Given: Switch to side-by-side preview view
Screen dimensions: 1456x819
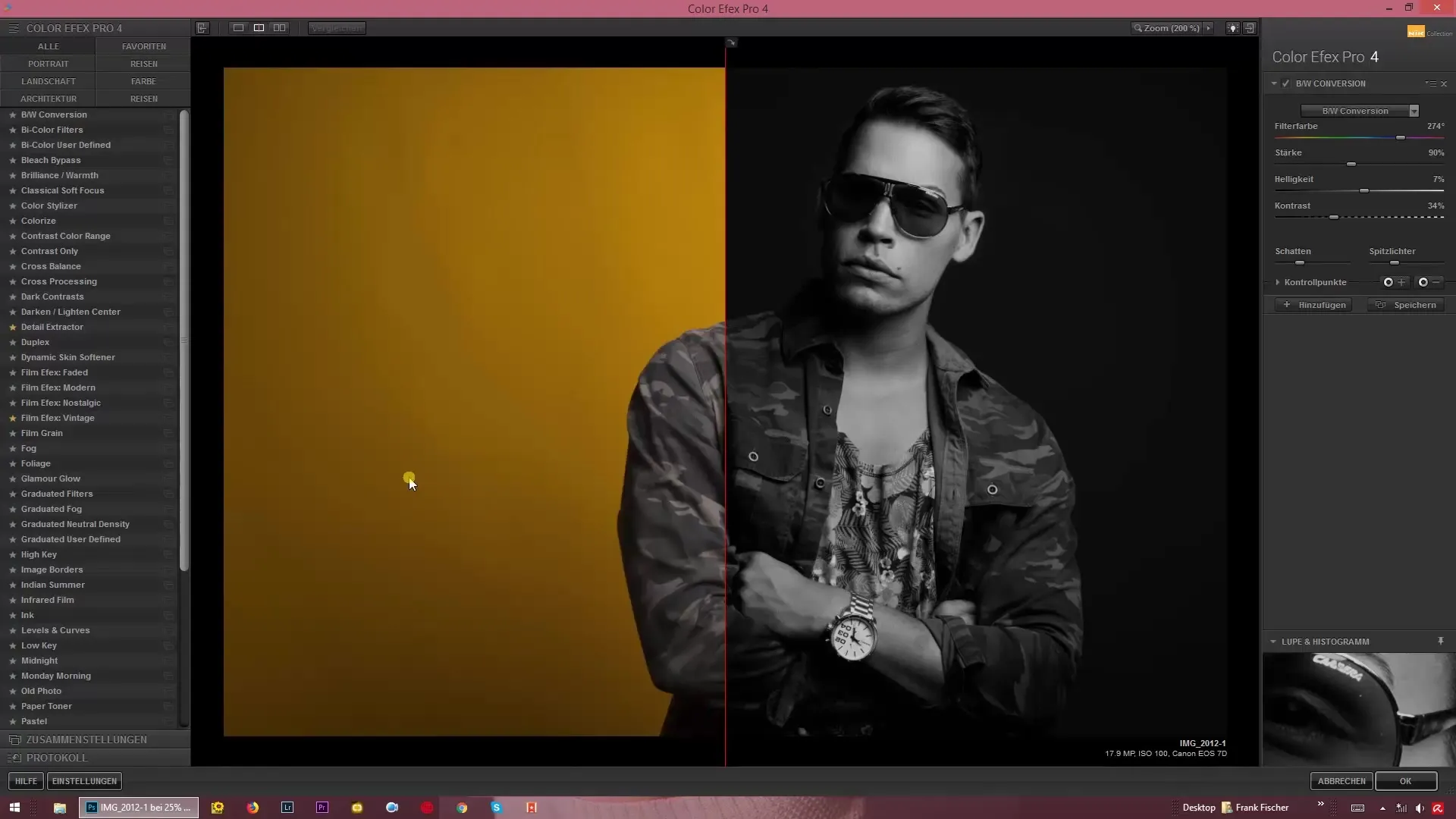Looking at the screenshot, I should (280, 28).
